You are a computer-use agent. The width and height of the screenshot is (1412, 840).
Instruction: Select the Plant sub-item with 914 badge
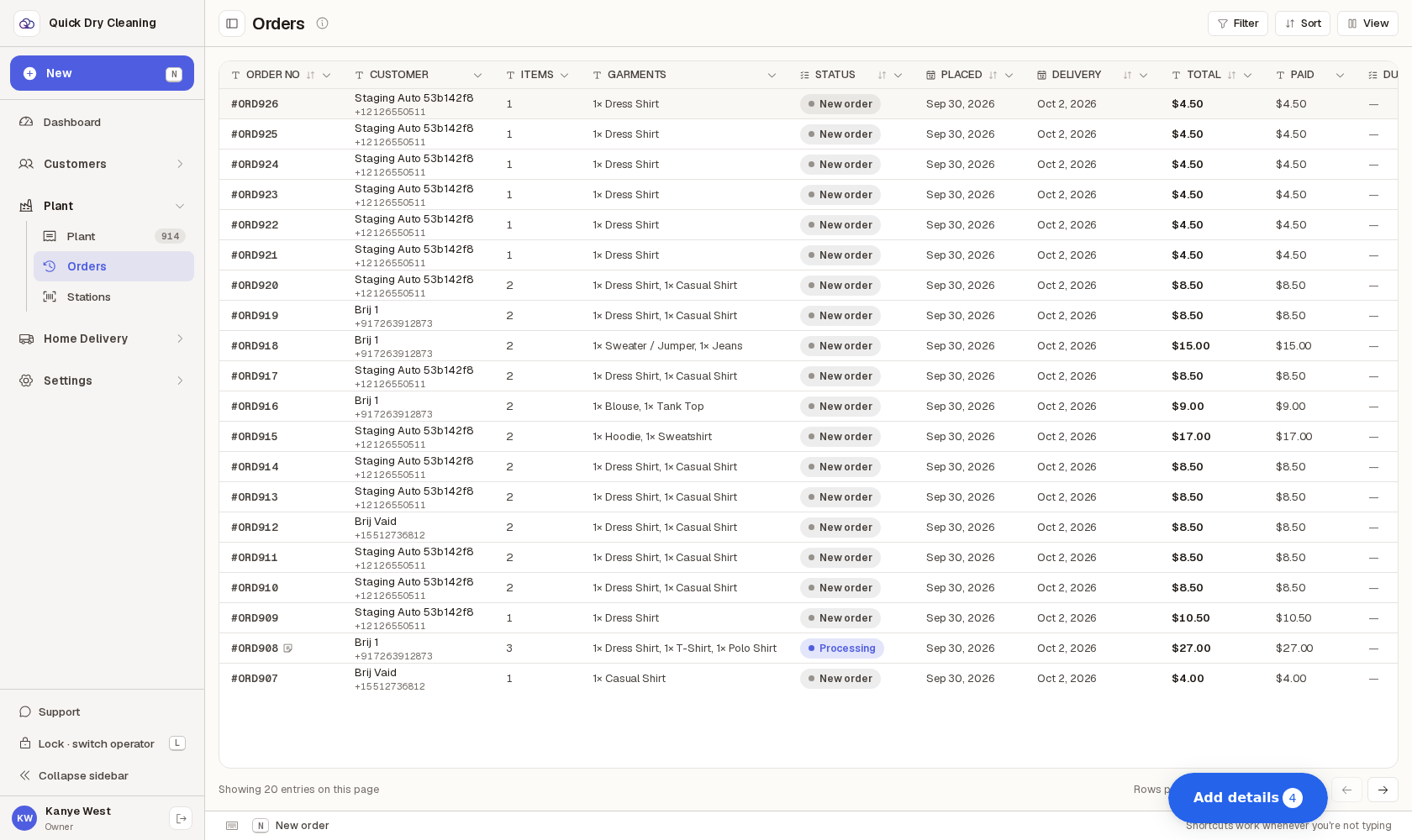coord(113,237)
